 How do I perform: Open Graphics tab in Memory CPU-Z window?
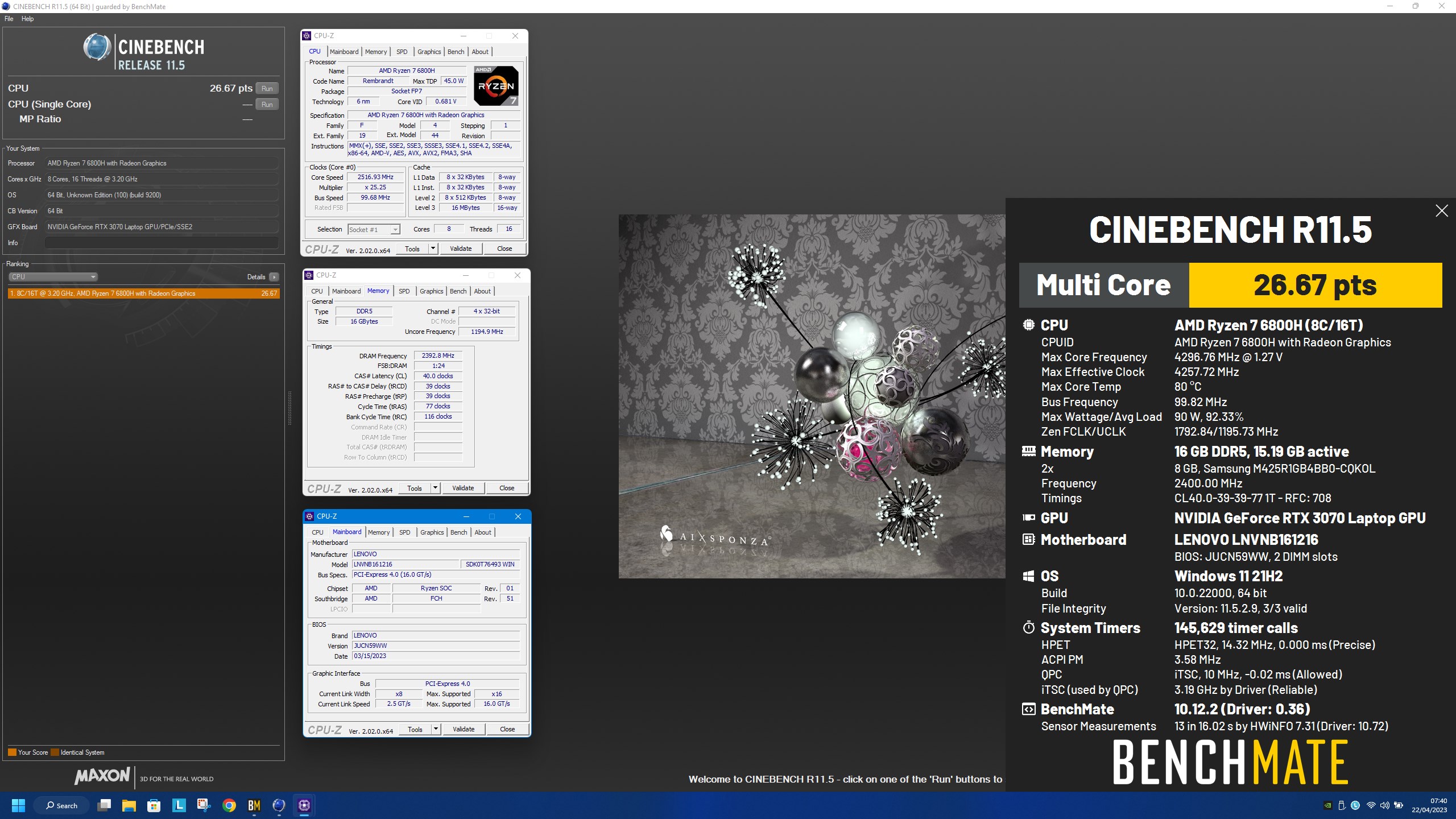(431, 291)
